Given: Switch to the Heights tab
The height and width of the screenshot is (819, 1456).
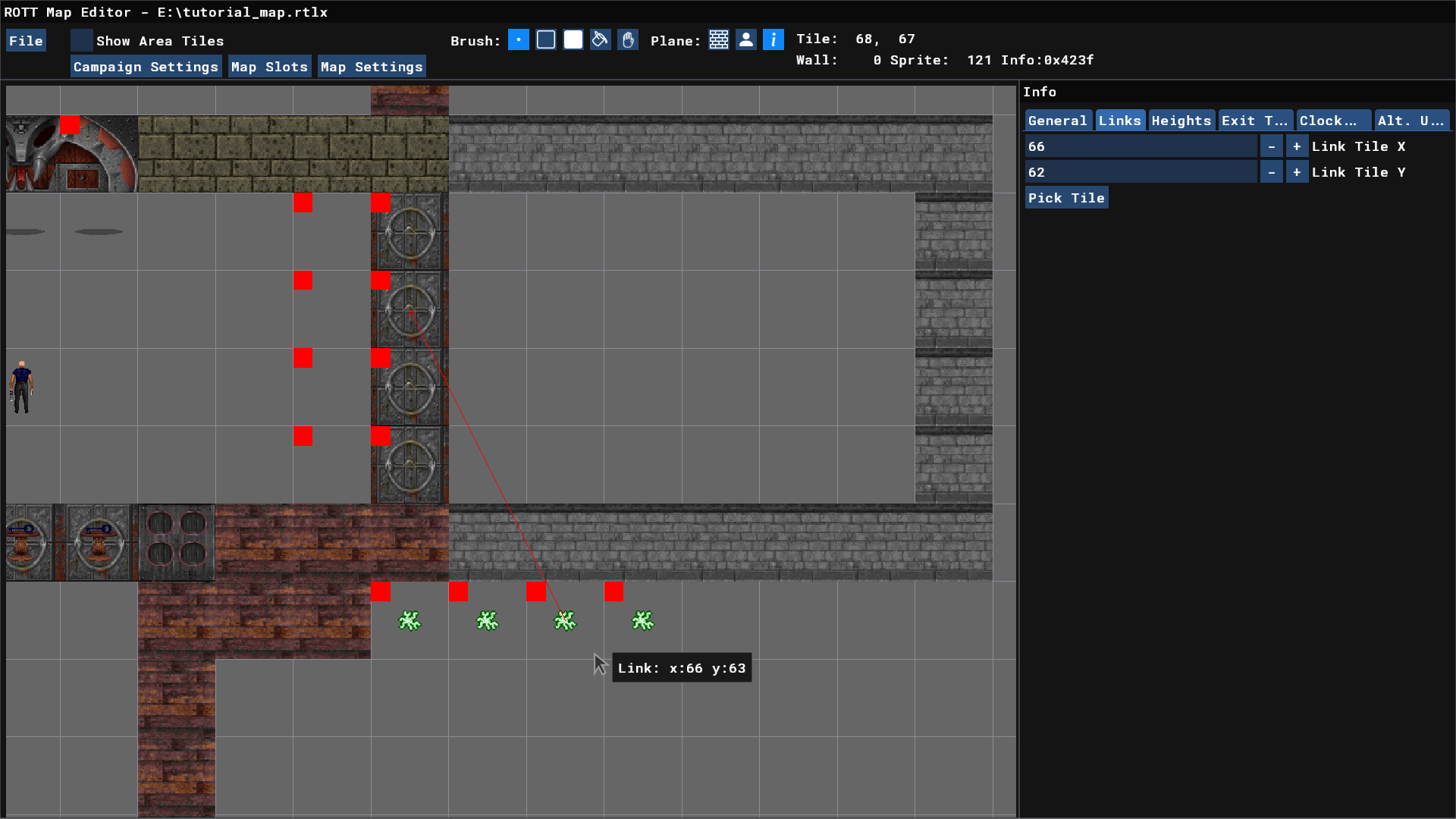Looking at the screenshot, I should coord(1181,121).
